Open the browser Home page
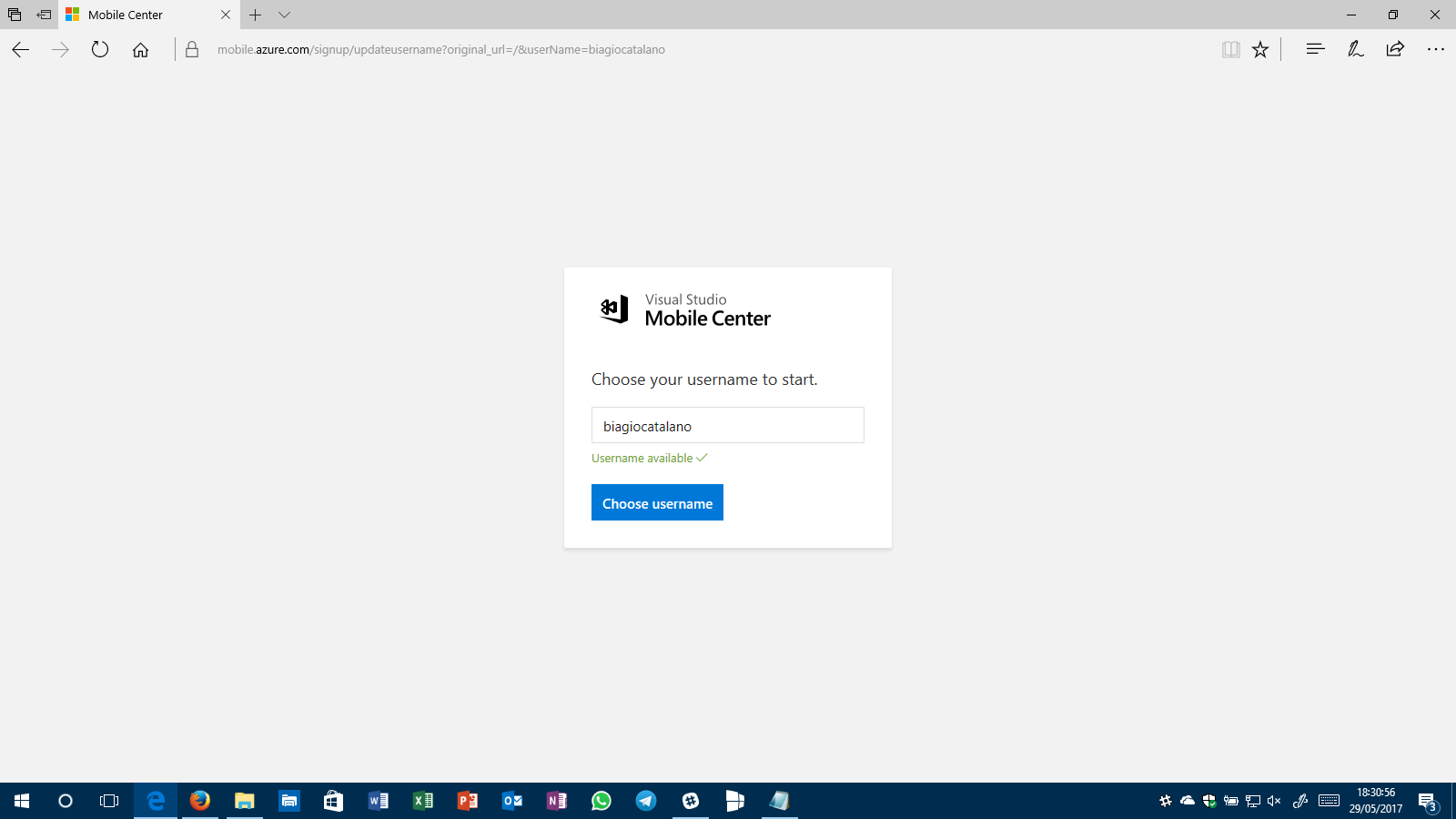The width and height of the screenshot is (1456, 819). point(140,50)
